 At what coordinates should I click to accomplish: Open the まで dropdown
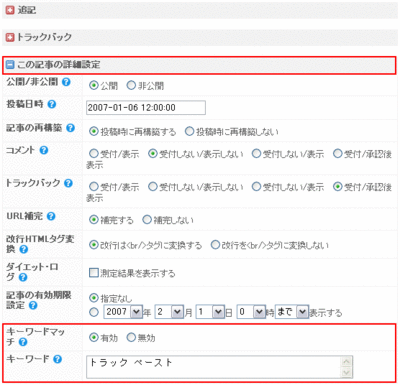pos(292,312)
